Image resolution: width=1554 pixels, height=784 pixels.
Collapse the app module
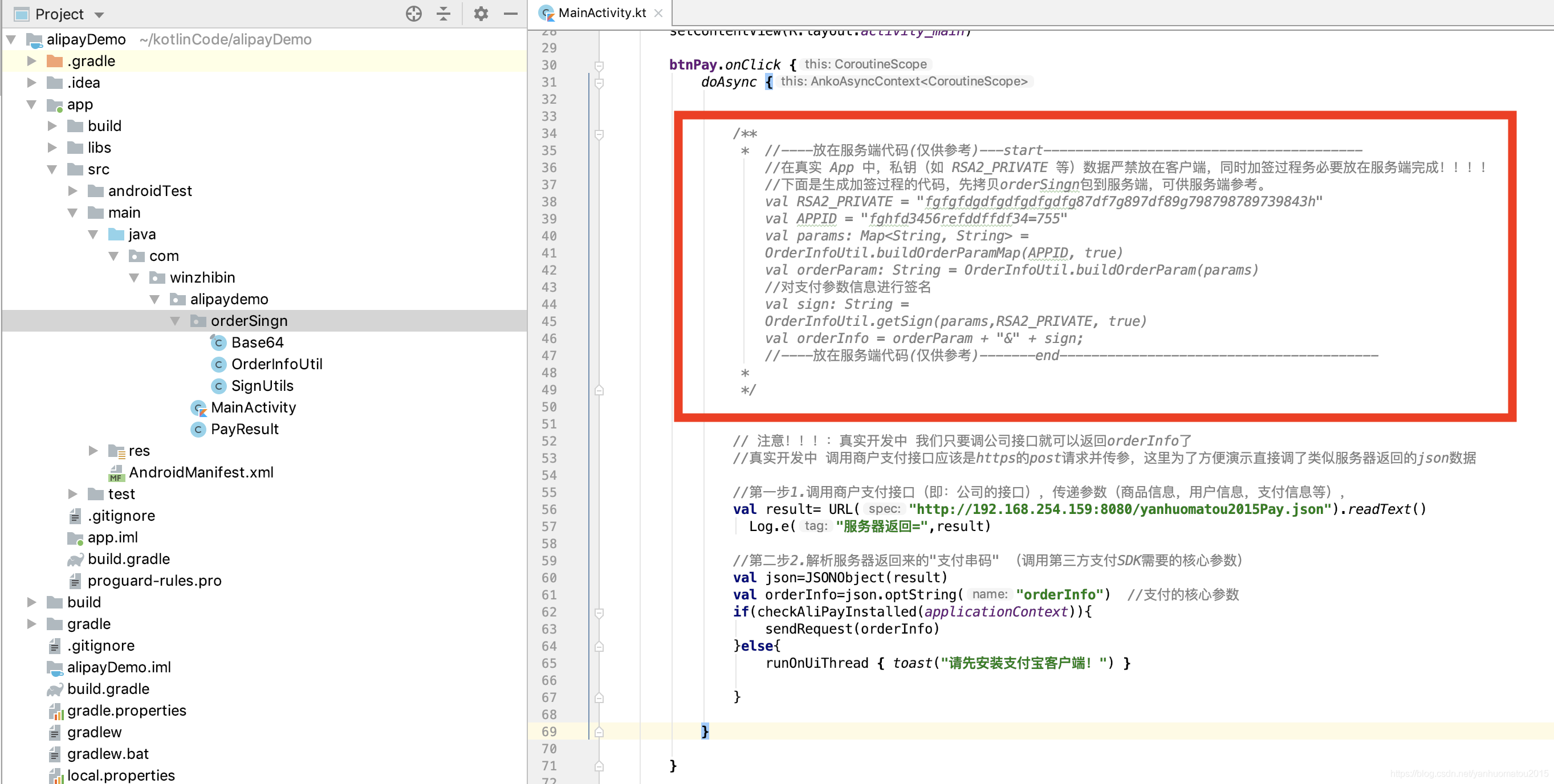(31, 105)
